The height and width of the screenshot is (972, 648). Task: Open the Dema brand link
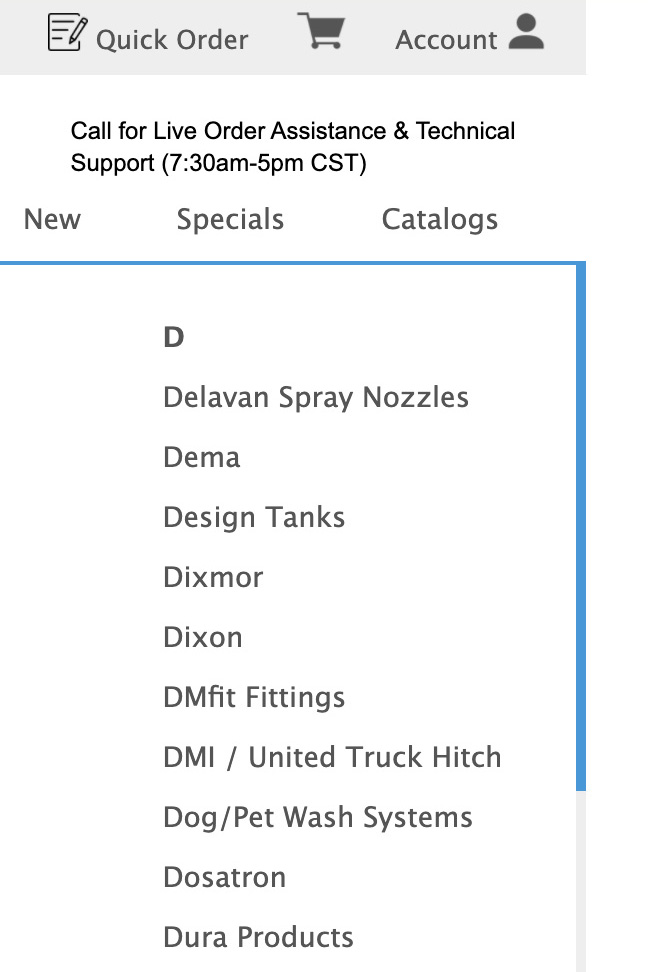click(x=202, y=457)
